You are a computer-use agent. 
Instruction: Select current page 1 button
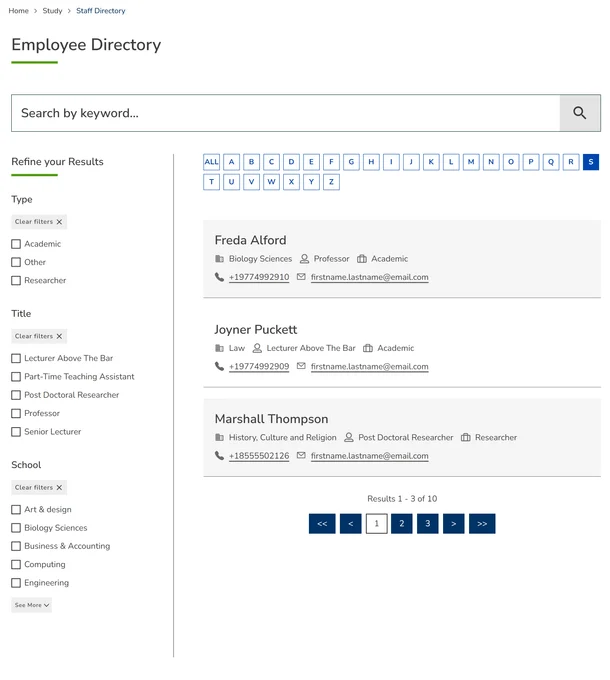pyautogui.click(x=376, y=523)
